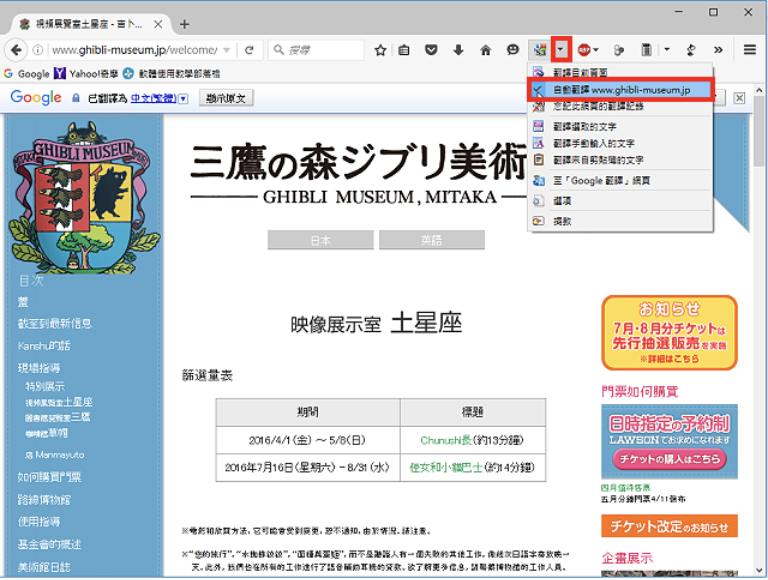Screen dimensions: 768x580
Task: Select the English language button
Action: 432,240
